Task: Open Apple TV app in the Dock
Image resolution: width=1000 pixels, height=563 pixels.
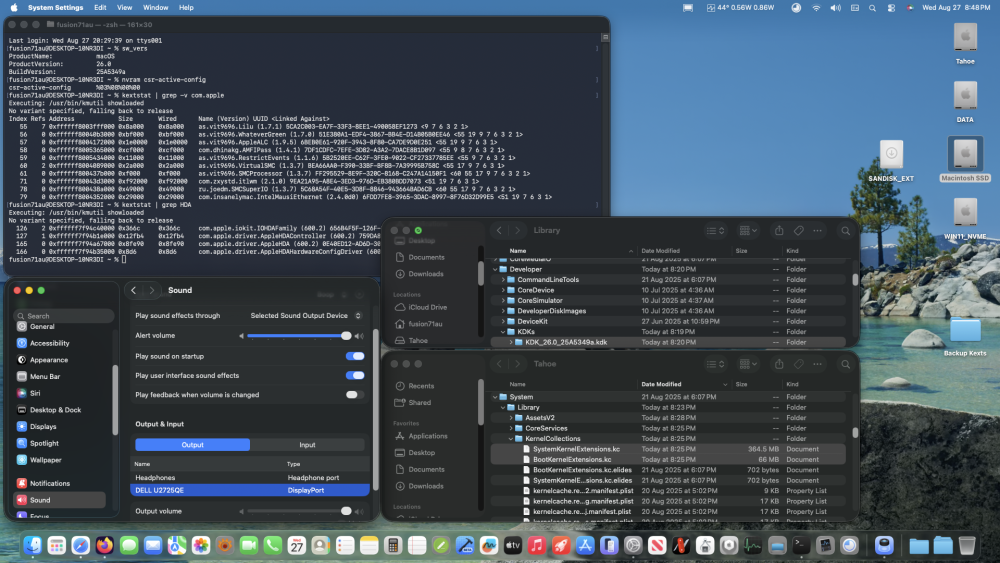Action: pyautogui.click(x=513, y=545)
